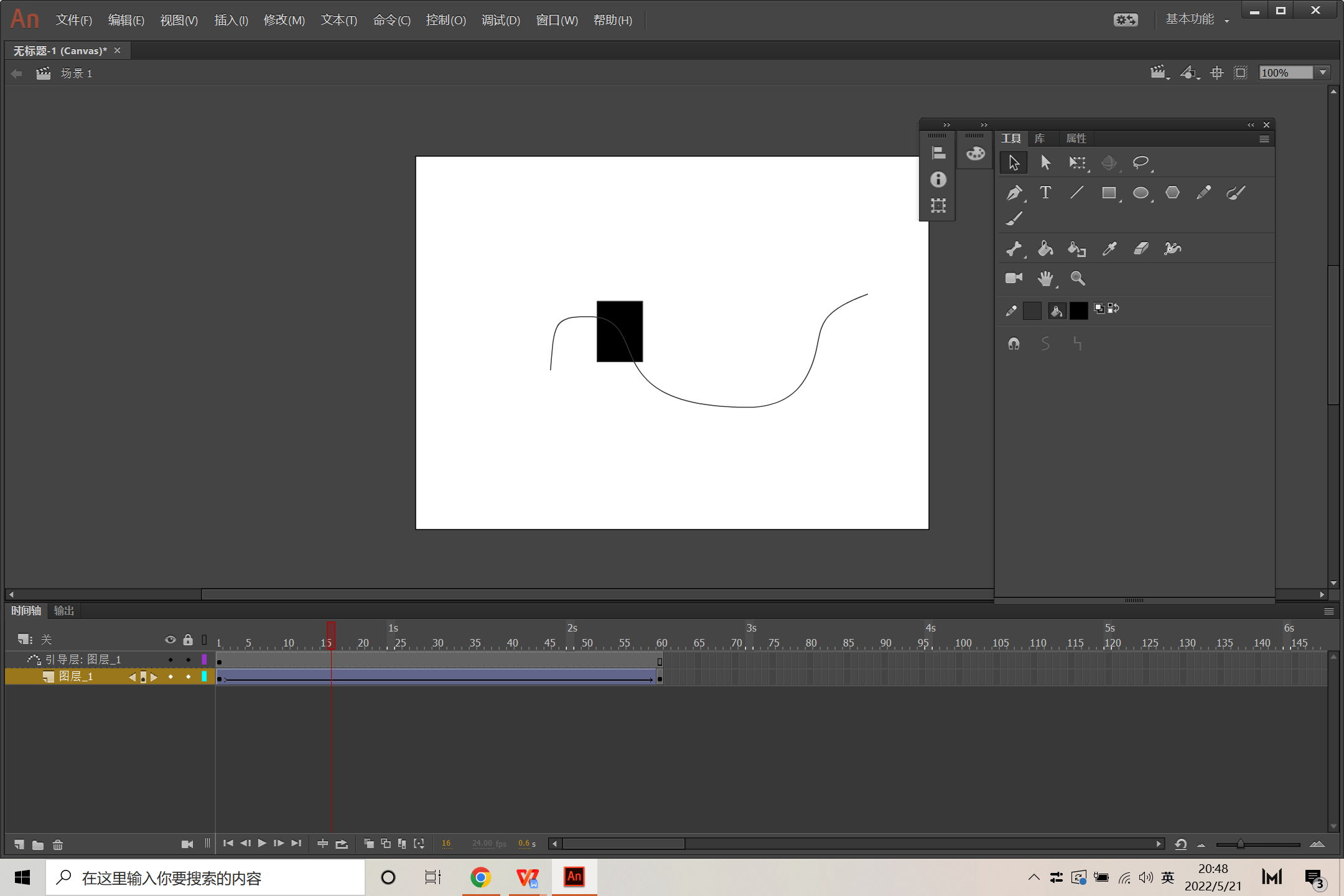The image size is (1344, 896).
Task: Toggle Snap to Objects magnet
Action: 1014,343
